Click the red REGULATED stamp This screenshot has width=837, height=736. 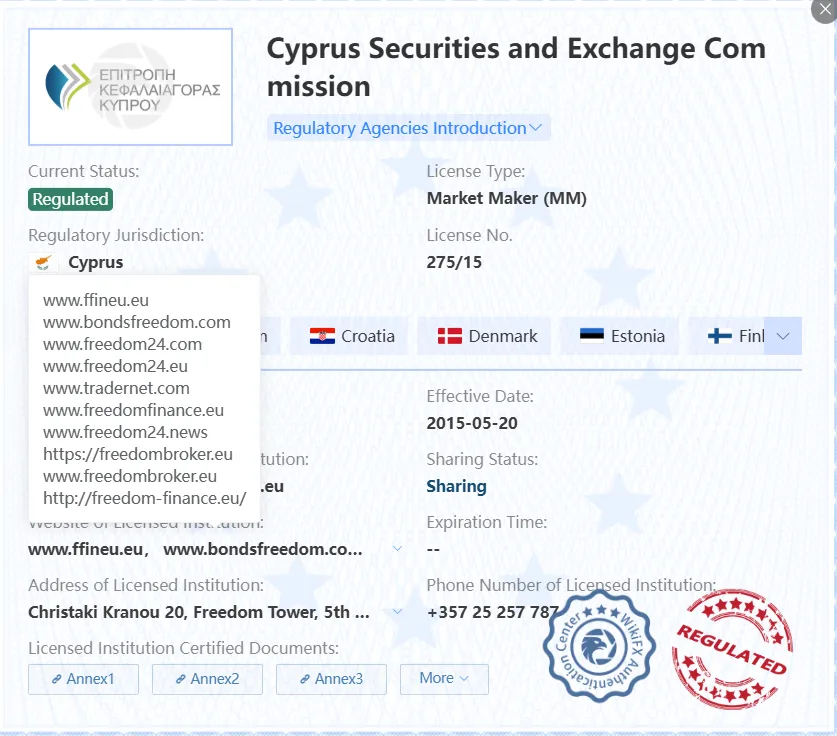click(x=732, y=650)
